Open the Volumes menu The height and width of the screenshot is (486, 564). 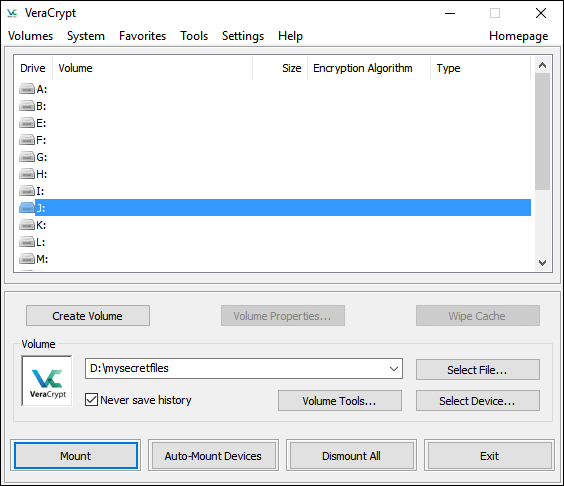31,36
